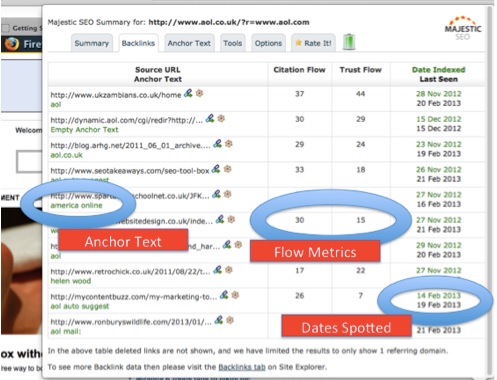This screenshot has height=380, width=497.
Task: Open the ronburyswildlife.com source URL
Action: pyautogui.click(x=131, y=322)
